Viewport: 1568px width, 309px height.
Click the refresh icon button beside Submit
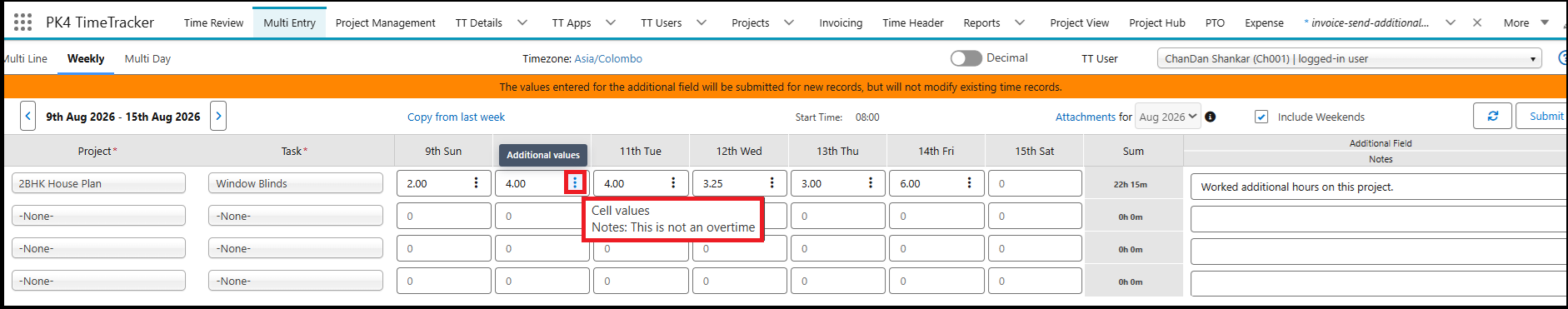coord(1492,117)
